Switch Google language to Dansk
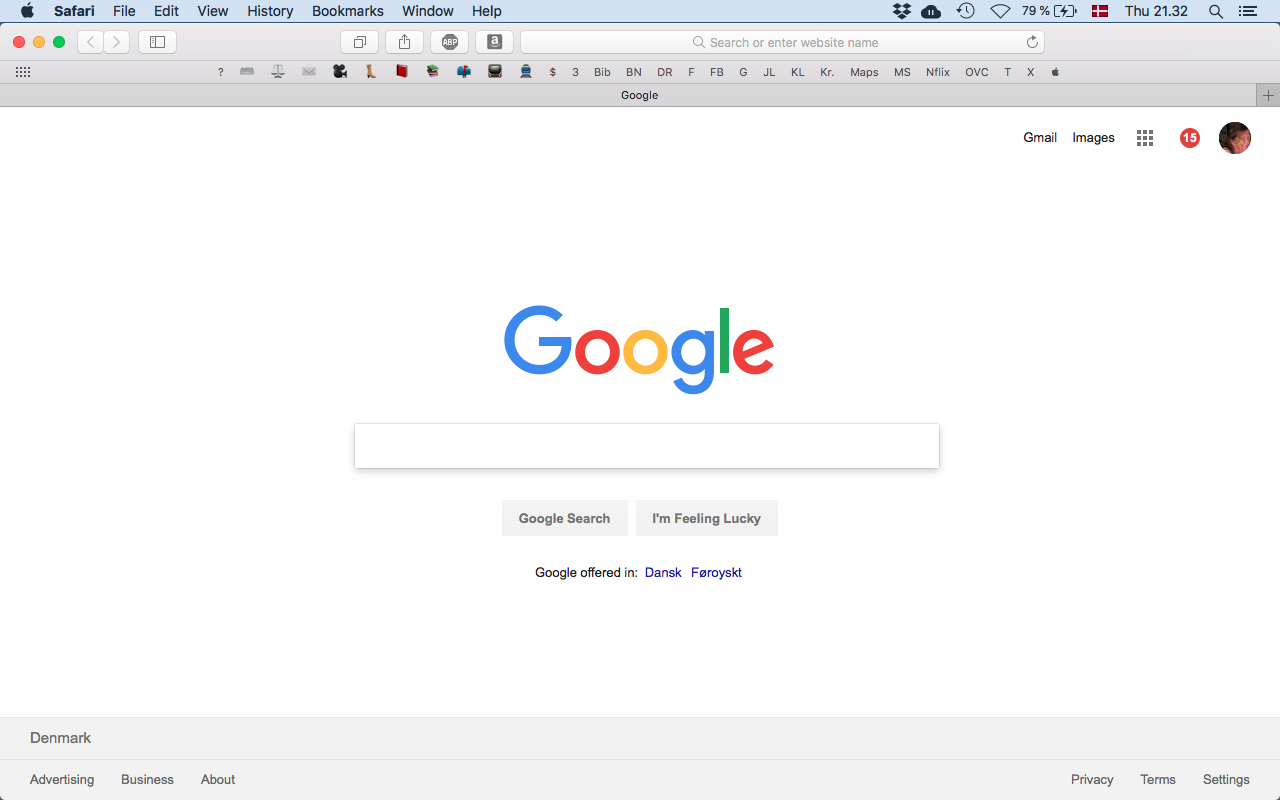The width and height of the screenshot is (1280, 800). coord(663,573)
